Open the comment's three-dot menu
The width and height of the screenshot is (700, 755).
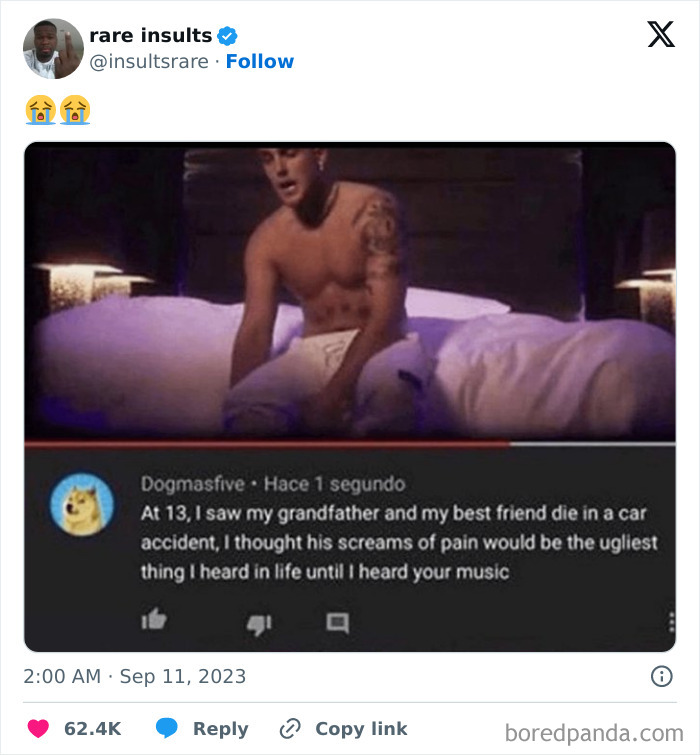point(671,622)
